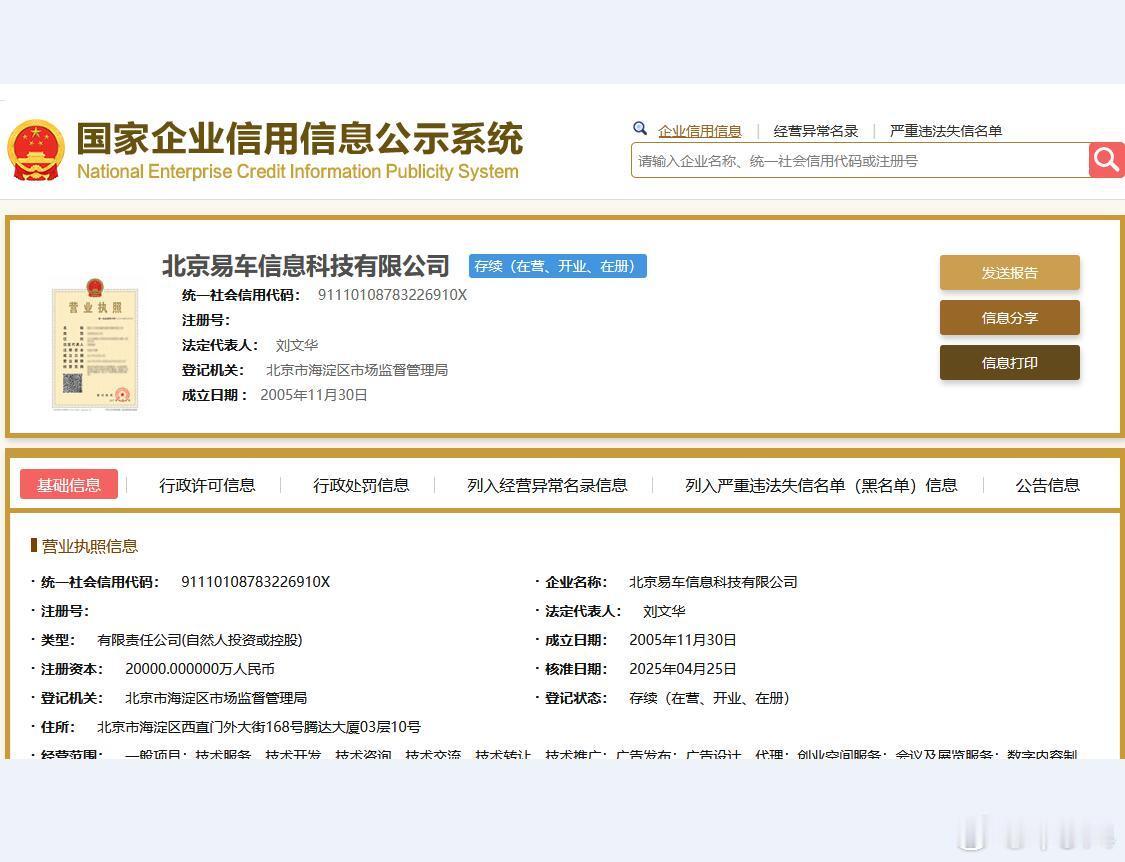Switch to the 基础信息 tab
This screenshot has height=862, width=1125.
(69, 485)
